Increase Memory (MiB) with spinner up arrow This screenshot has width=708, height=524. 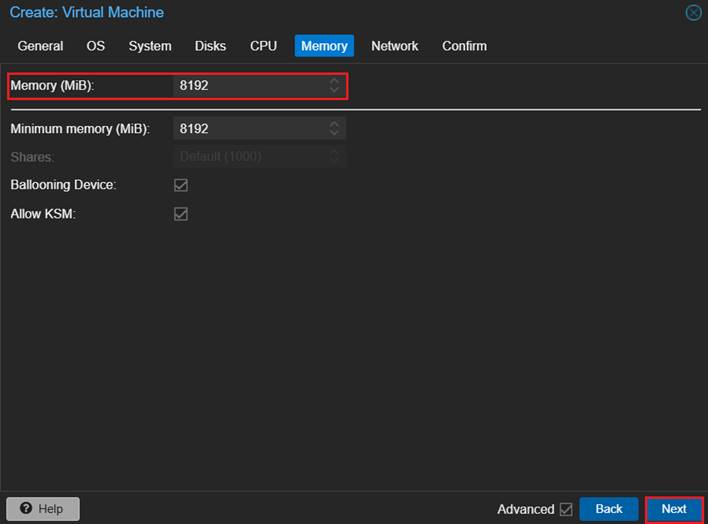[335, 82]
